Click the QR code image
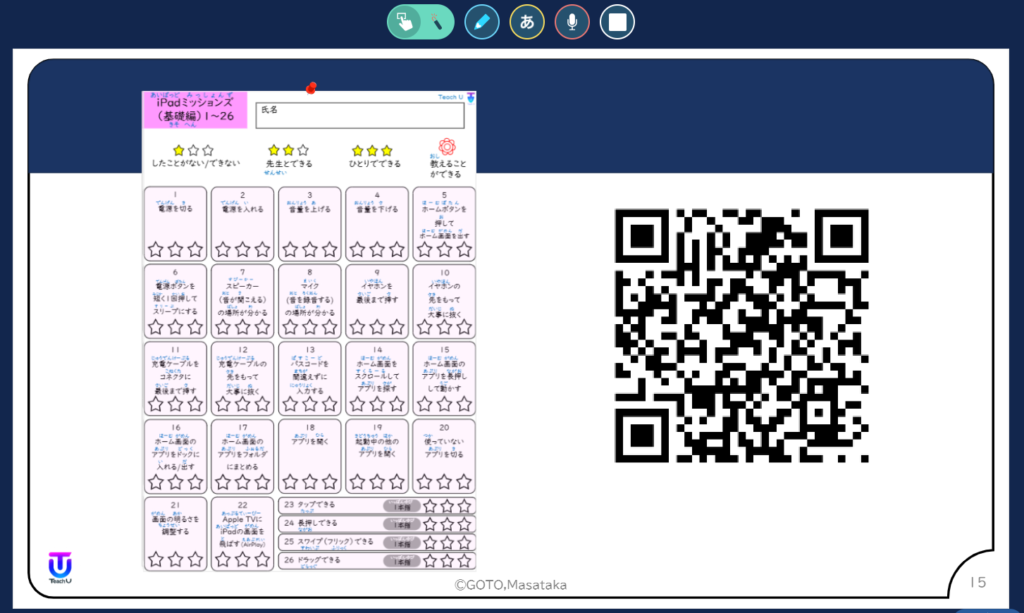Image resolution: width=1024 pixels, height=613 pixels. pos(741,335)
